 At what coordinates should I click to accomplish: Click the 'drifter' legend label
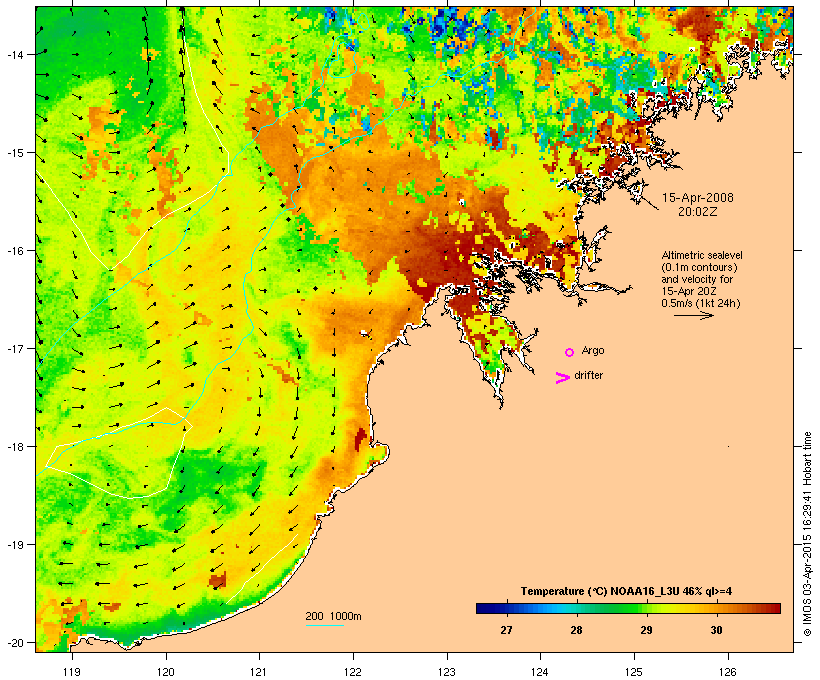coord(588,376)
